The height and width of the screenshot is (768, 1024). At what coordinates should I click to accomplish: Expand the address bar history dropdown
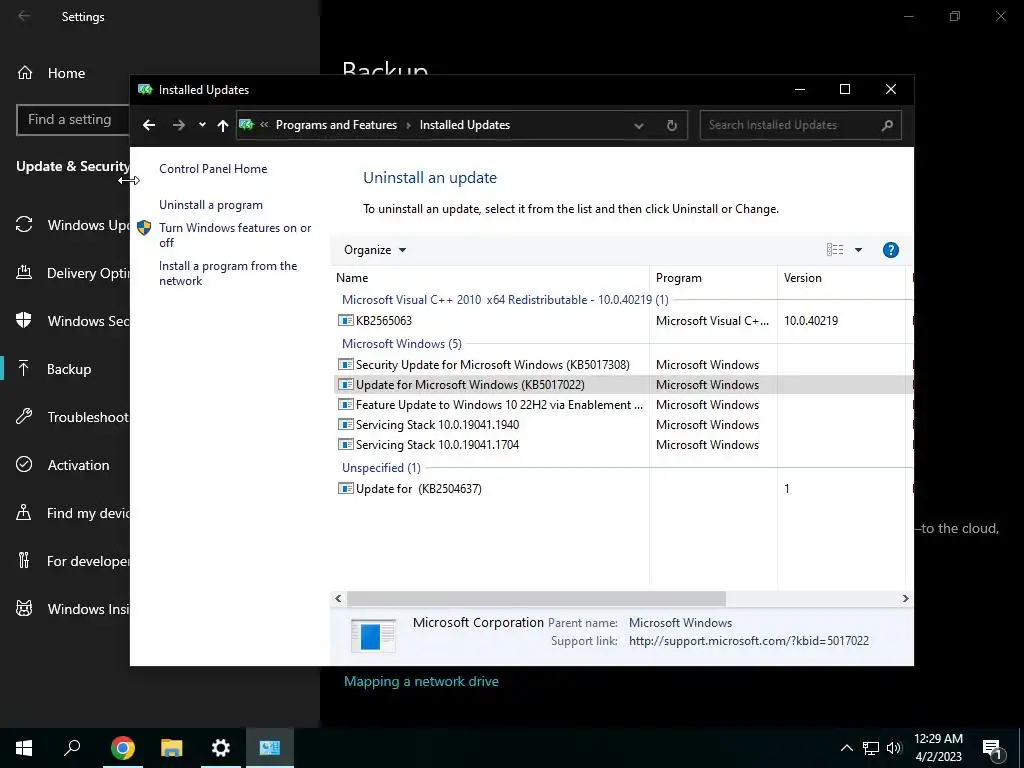639,125
